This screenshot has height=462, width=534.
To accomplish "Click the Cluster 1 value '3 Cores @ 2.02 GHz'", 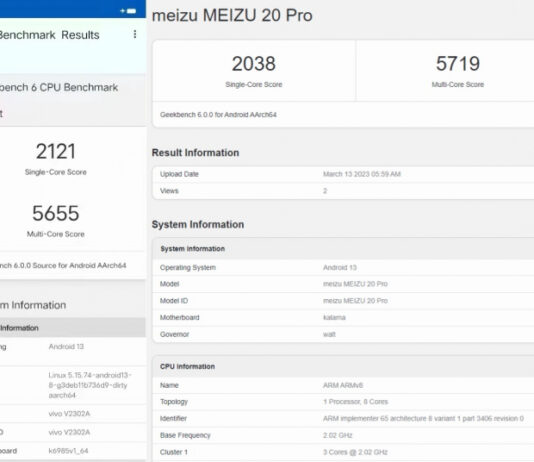I will (355, 452).
